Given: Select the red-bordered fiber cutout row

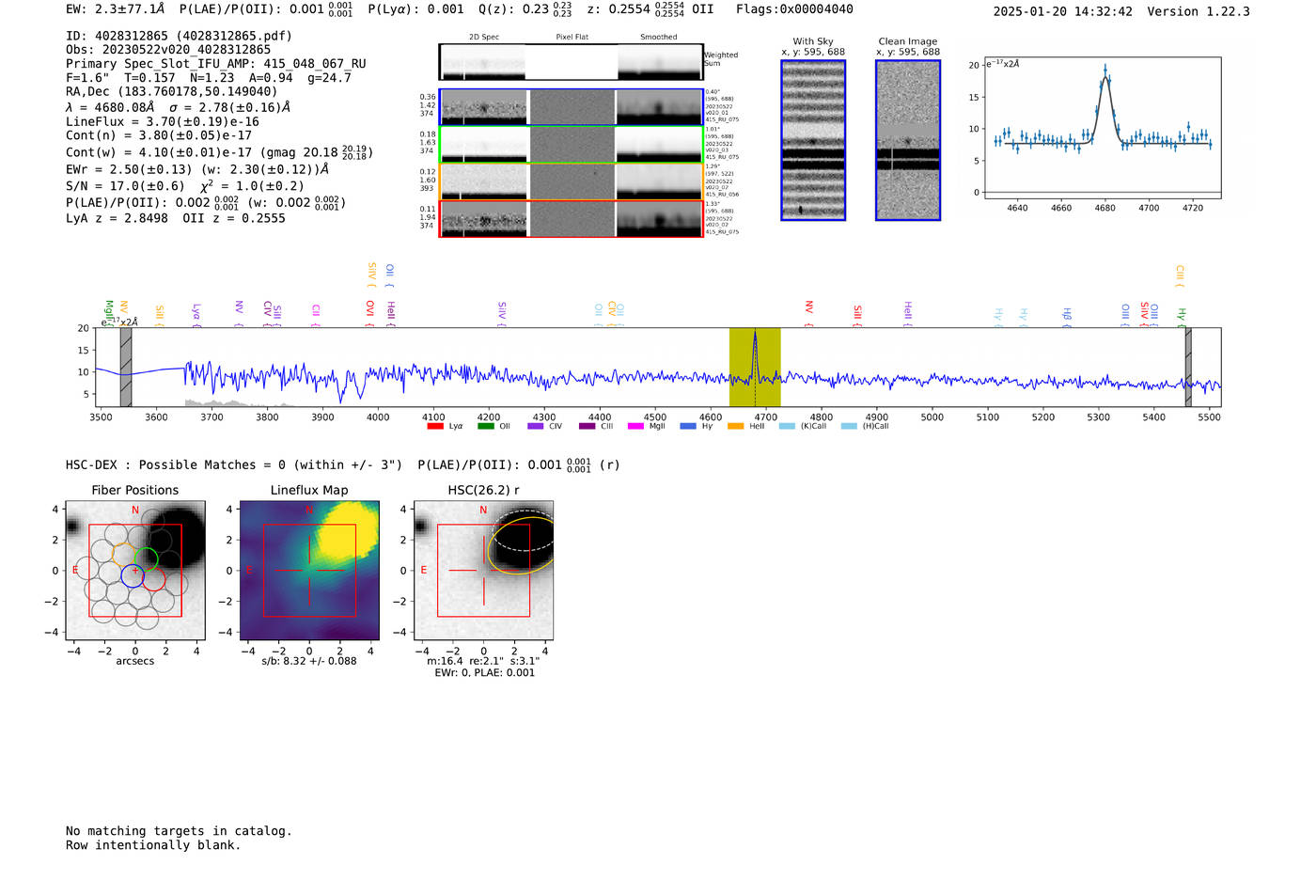Looking at the screenshot, I should click(571, 218).
